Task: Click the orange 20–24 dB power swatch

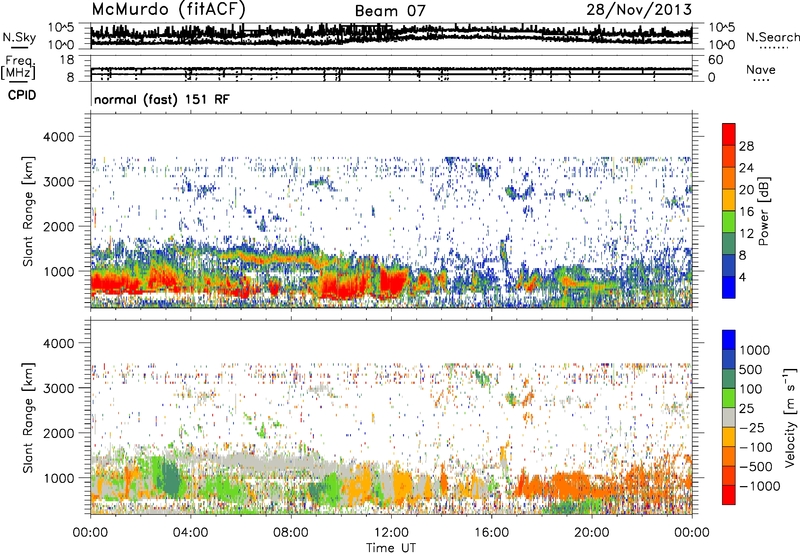Action: [729, 178]
